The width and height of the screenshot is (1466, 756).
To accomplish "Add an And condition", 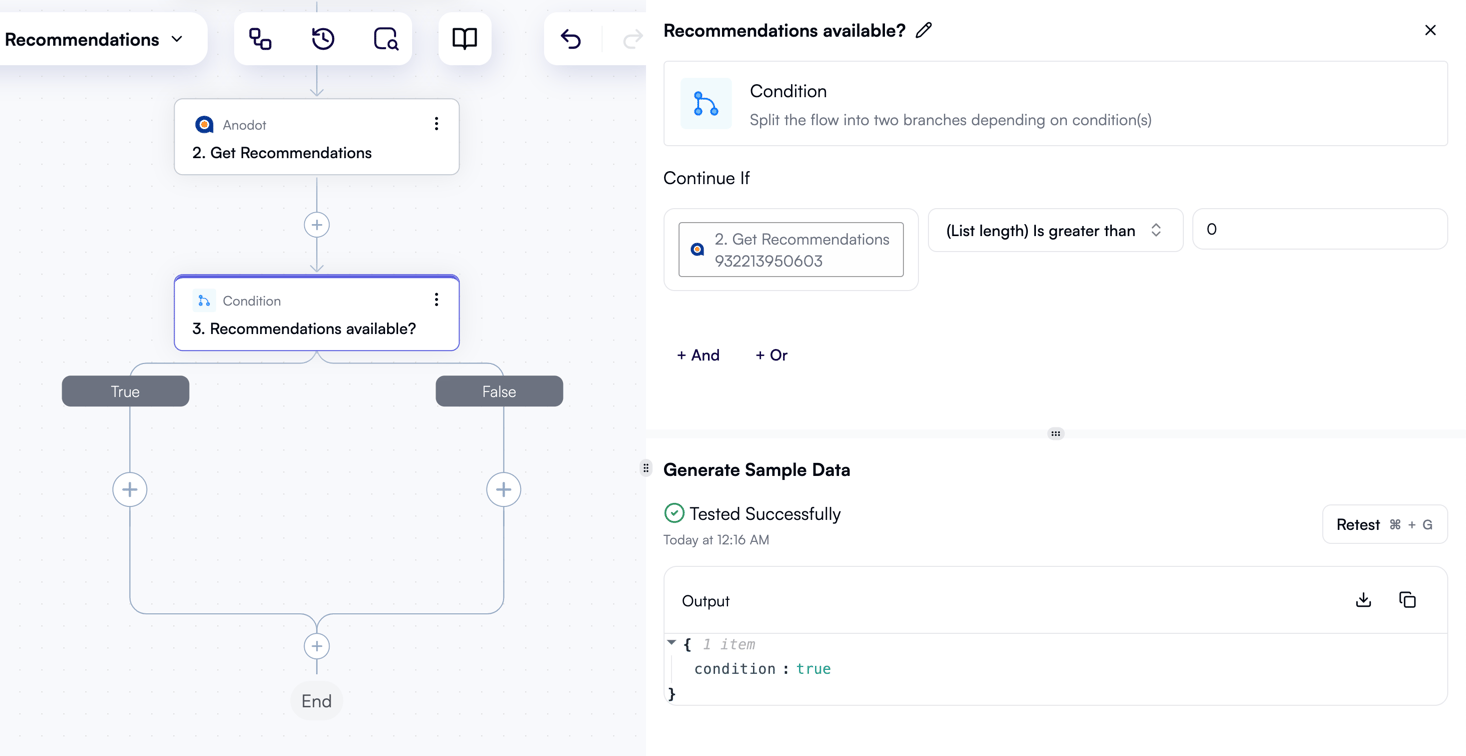I will [x=698, y=355].
